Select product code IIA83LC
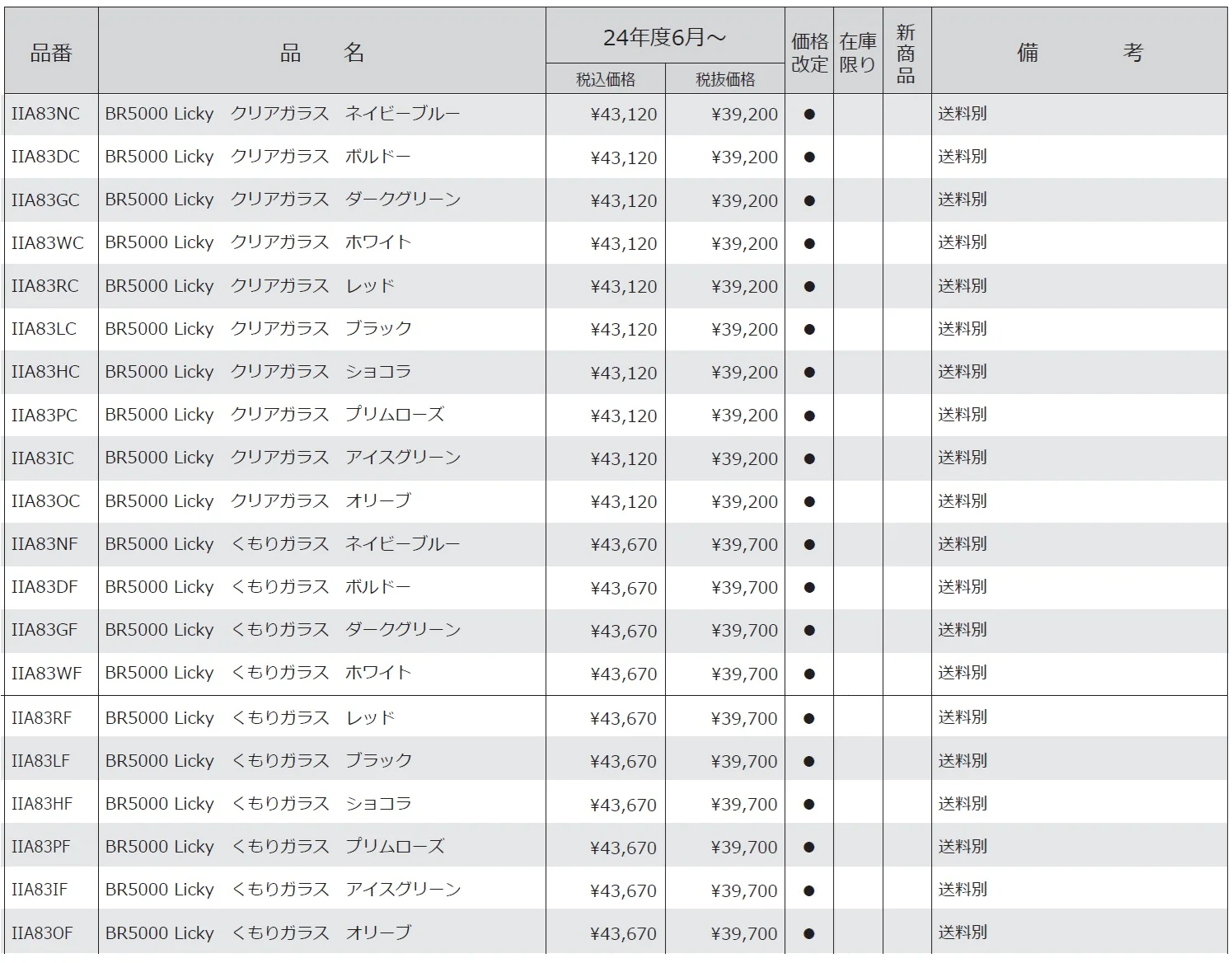 coord(44,329)
